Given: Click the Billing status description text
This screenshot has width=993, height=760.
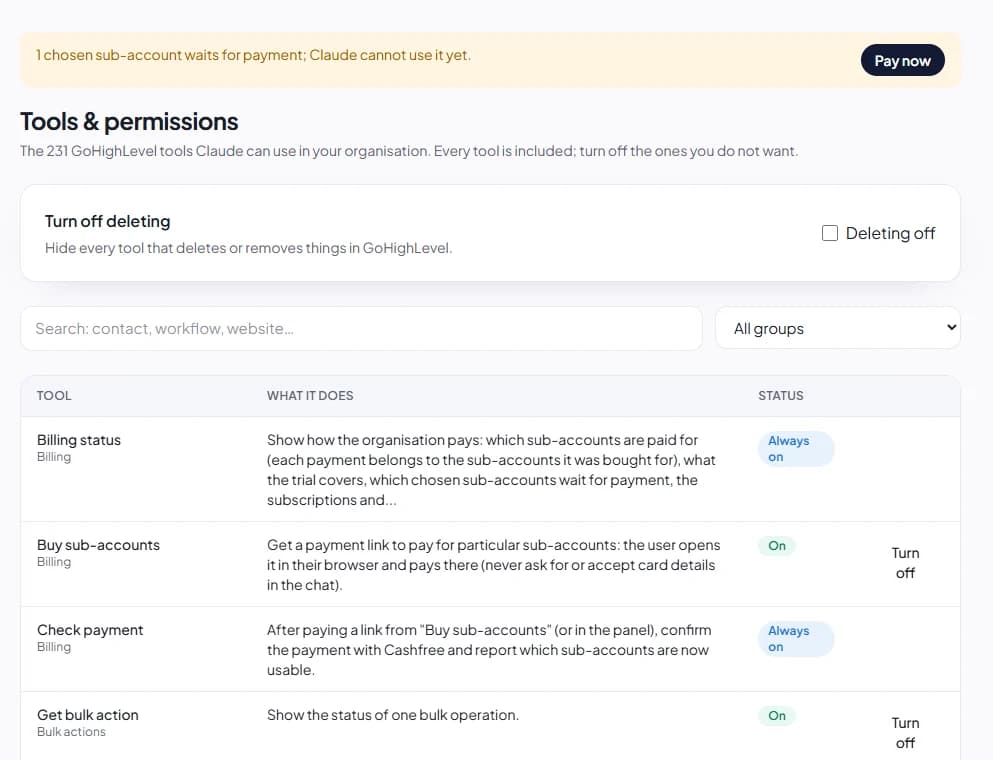Looking at the screenshot, I should pyautogui.click(x=491, y=470).
